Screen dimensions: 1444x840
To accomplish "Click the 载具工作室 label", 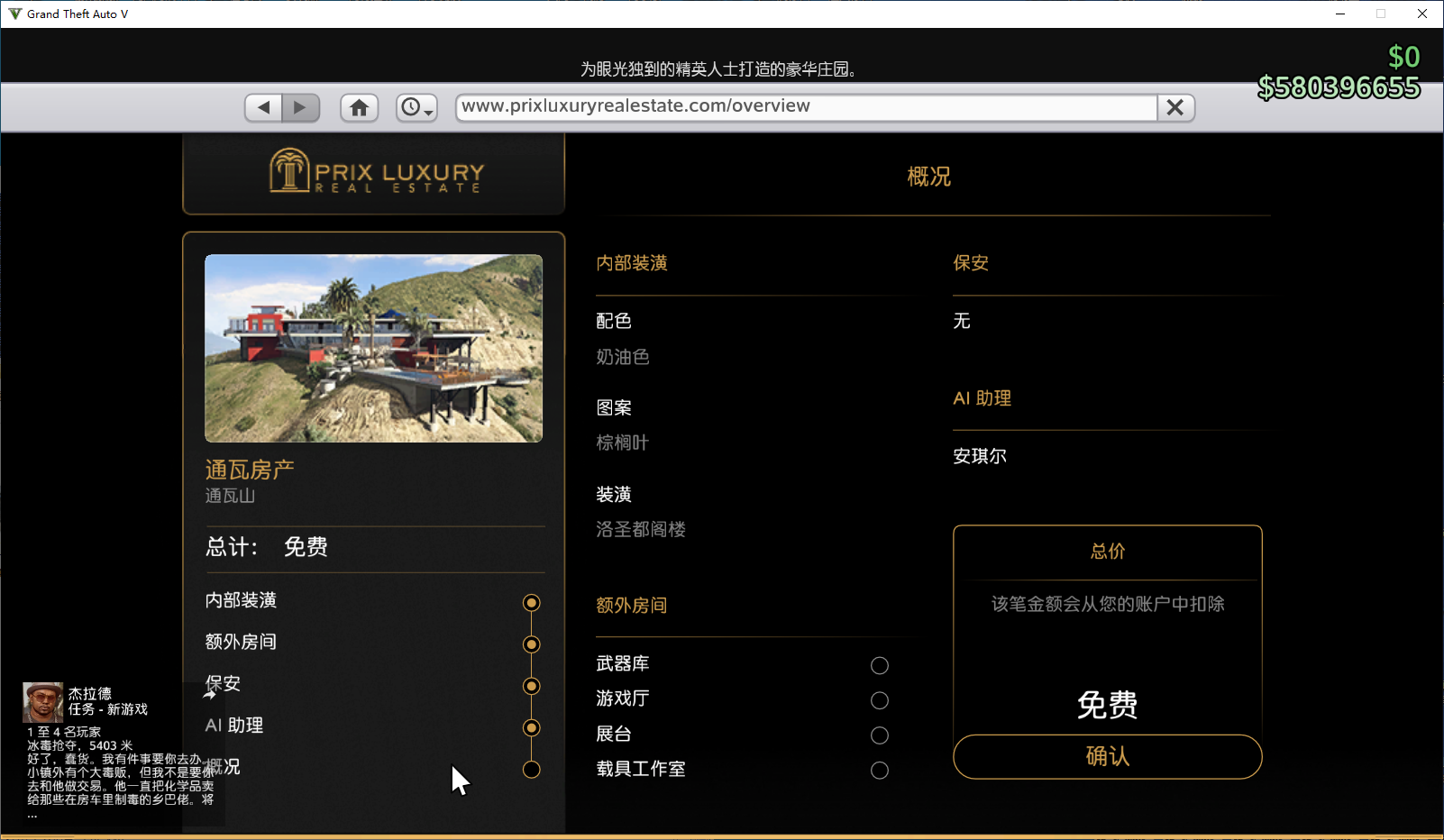I will pyautogui.click(x=641, y=769).
